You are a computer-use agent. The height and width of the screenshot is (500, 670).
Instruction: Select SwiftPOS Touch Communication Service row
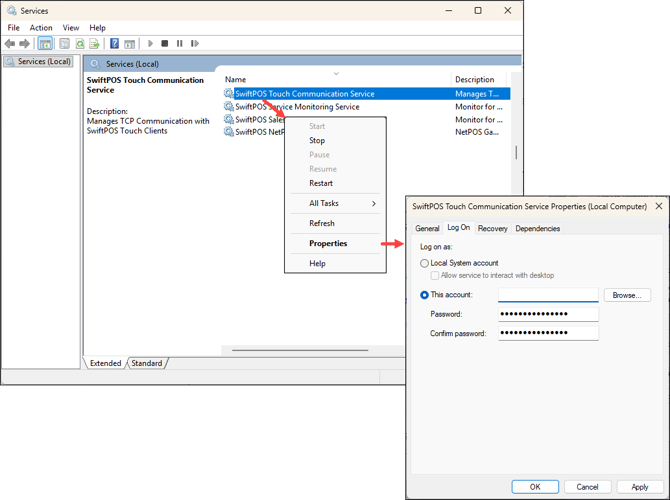pos(367,94)
